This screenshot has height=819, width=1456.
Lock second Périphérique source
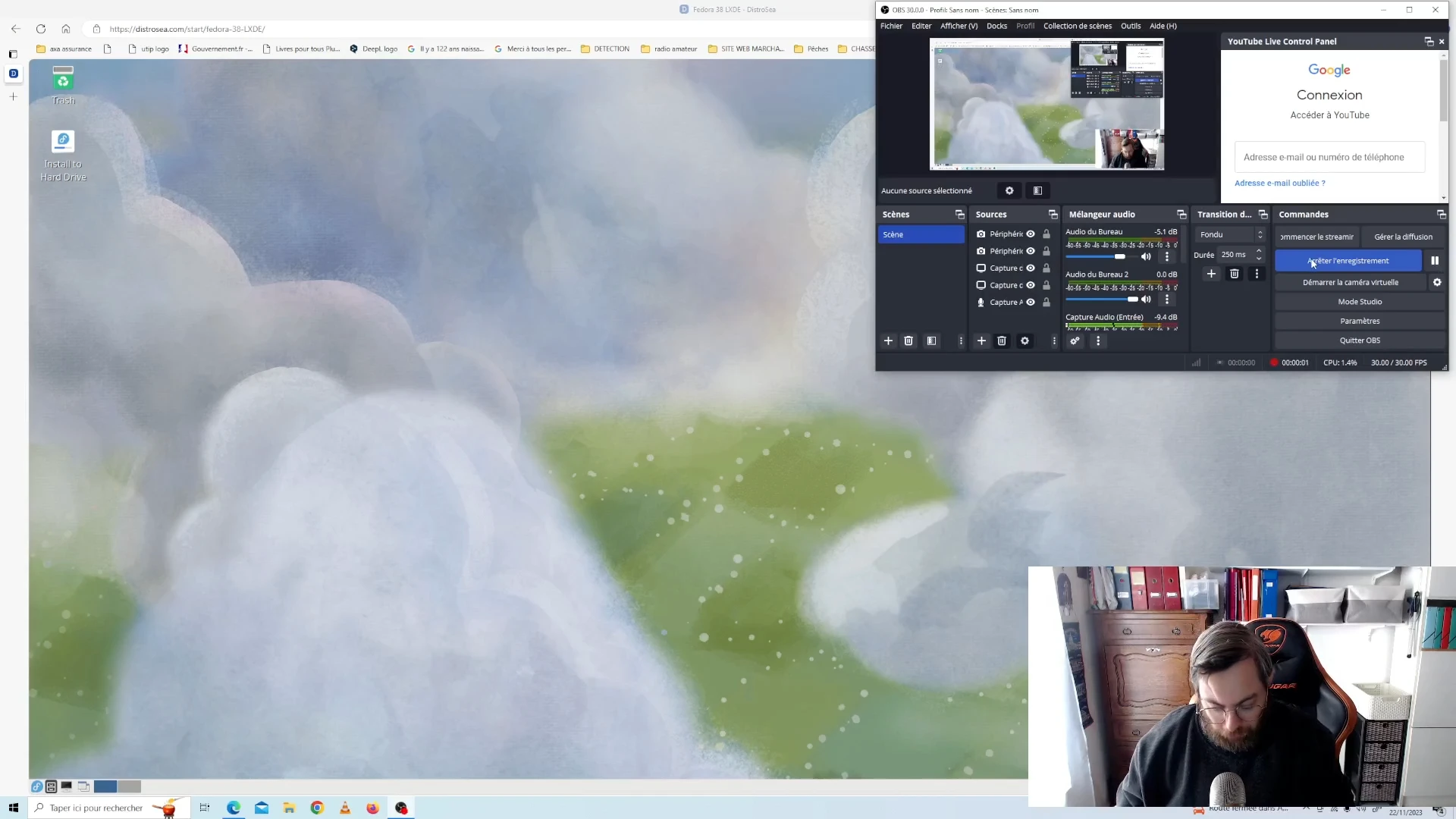(1046, 251)
